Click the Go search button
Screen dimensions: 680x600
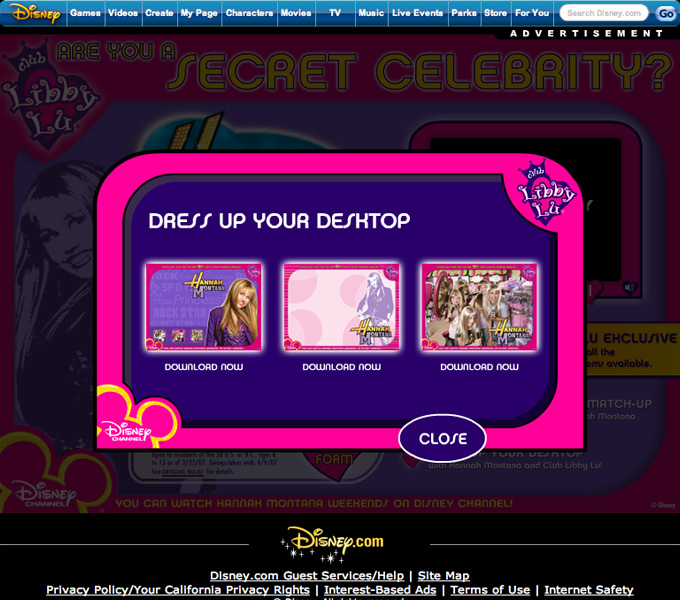click(x=666, y=13)
